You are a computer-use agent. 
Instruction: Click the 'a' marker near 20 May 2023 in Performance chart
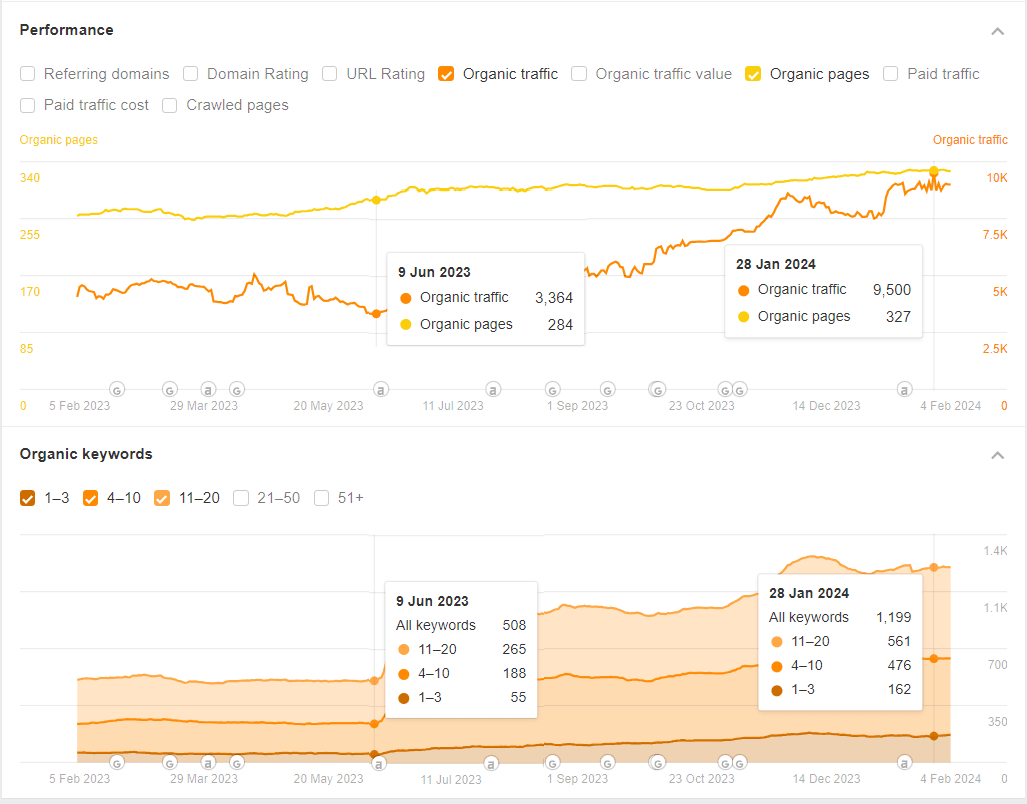[380, 389]
